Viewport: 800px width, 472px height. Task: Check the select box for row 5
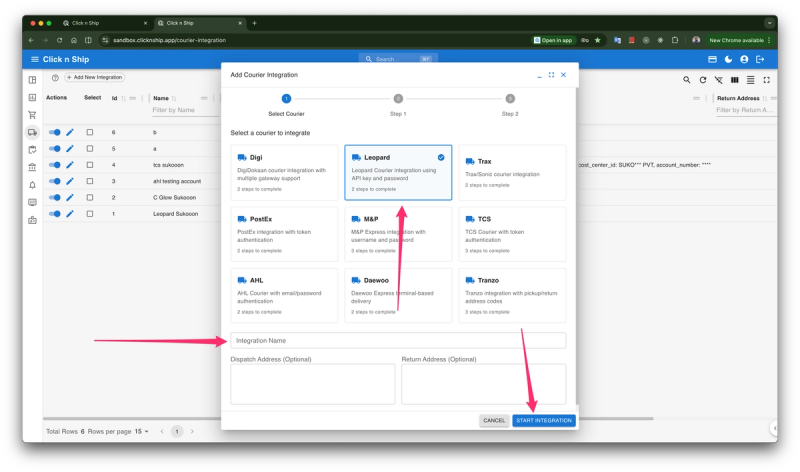pyautogui.click(x=90, y=148)
